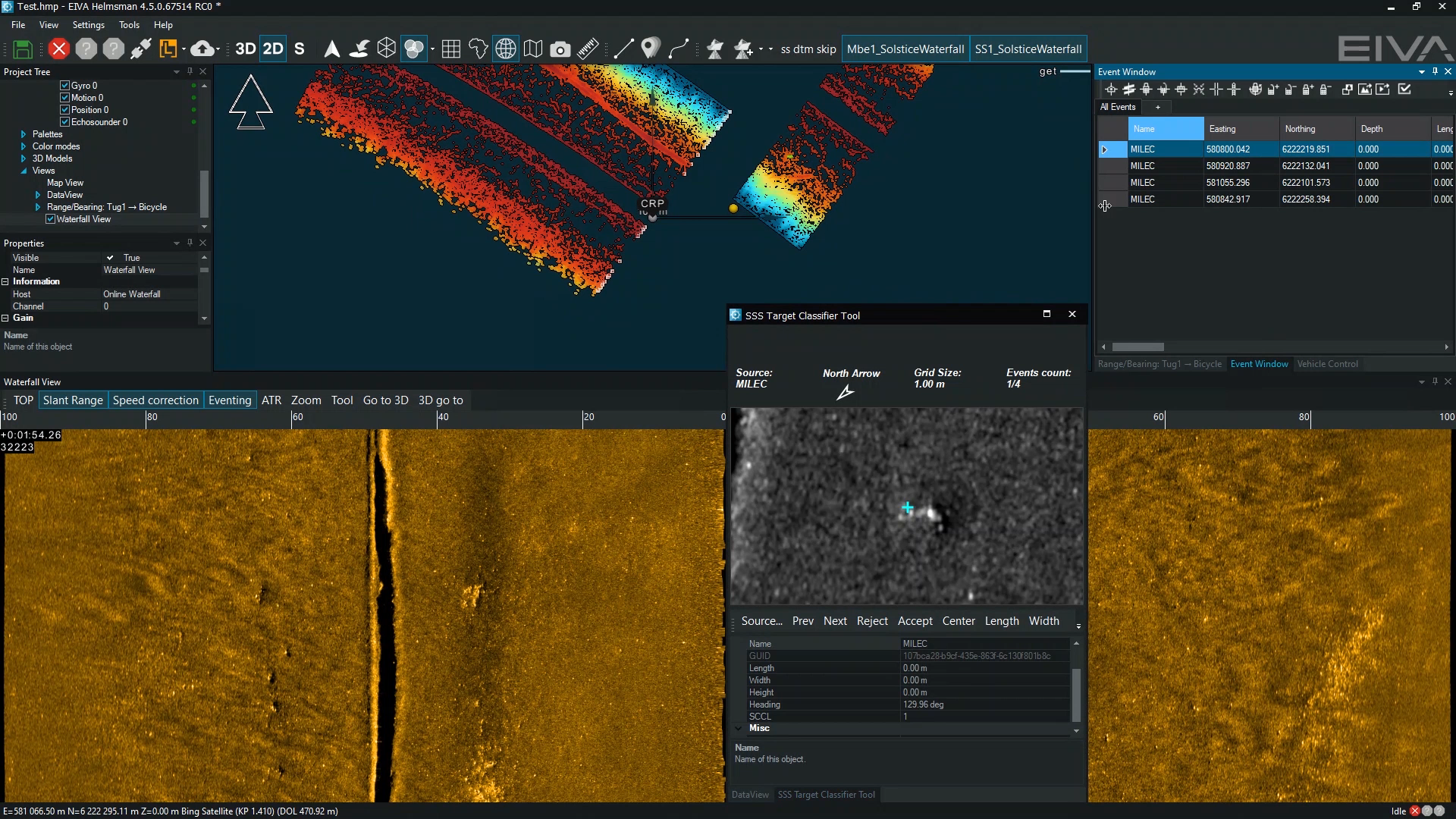Collapse the Information property group
The image size is (1456, 819).
click(5, 281)
